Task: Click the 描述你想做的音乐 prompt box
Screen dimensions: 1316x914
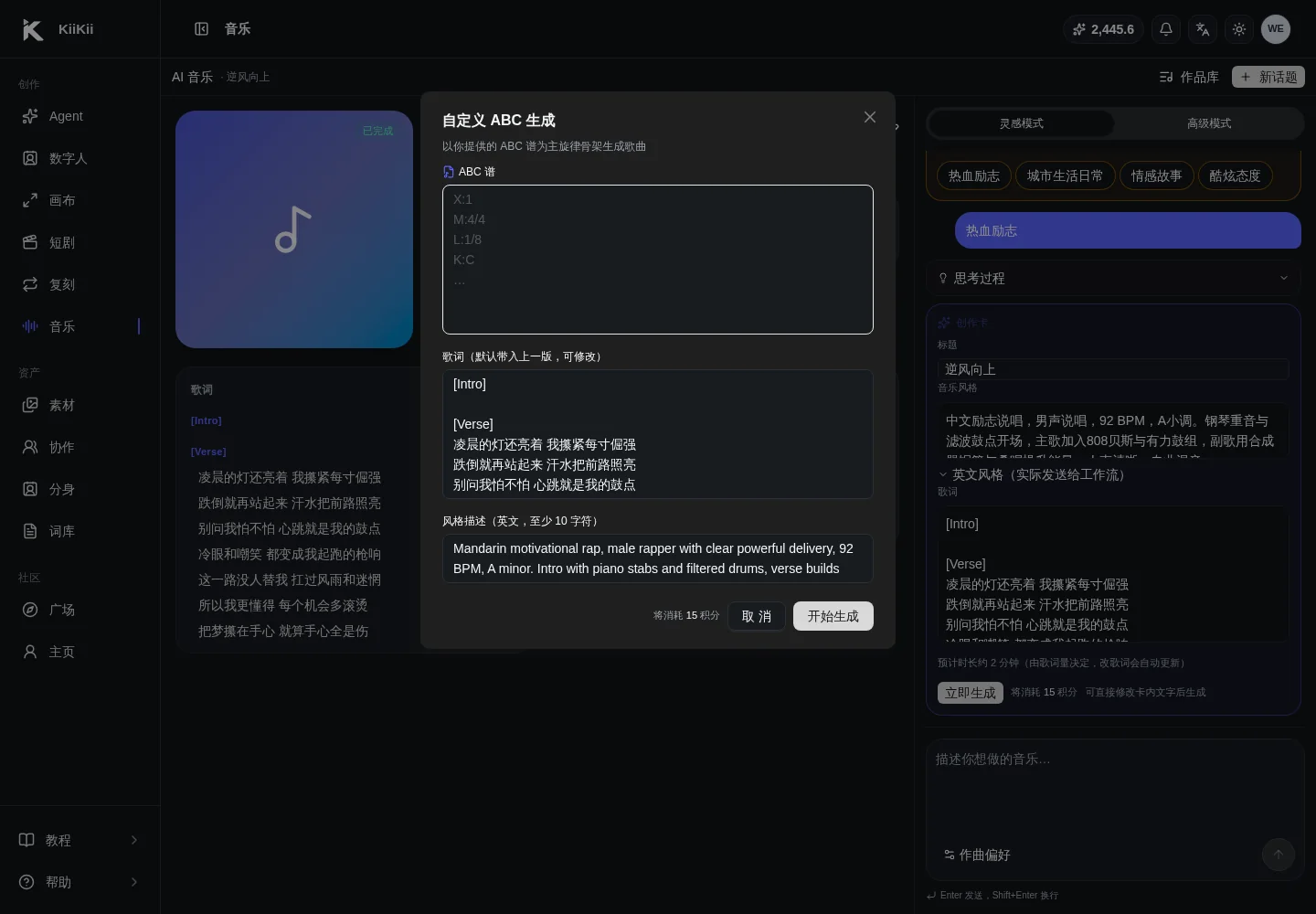Action: point(1113,786)
